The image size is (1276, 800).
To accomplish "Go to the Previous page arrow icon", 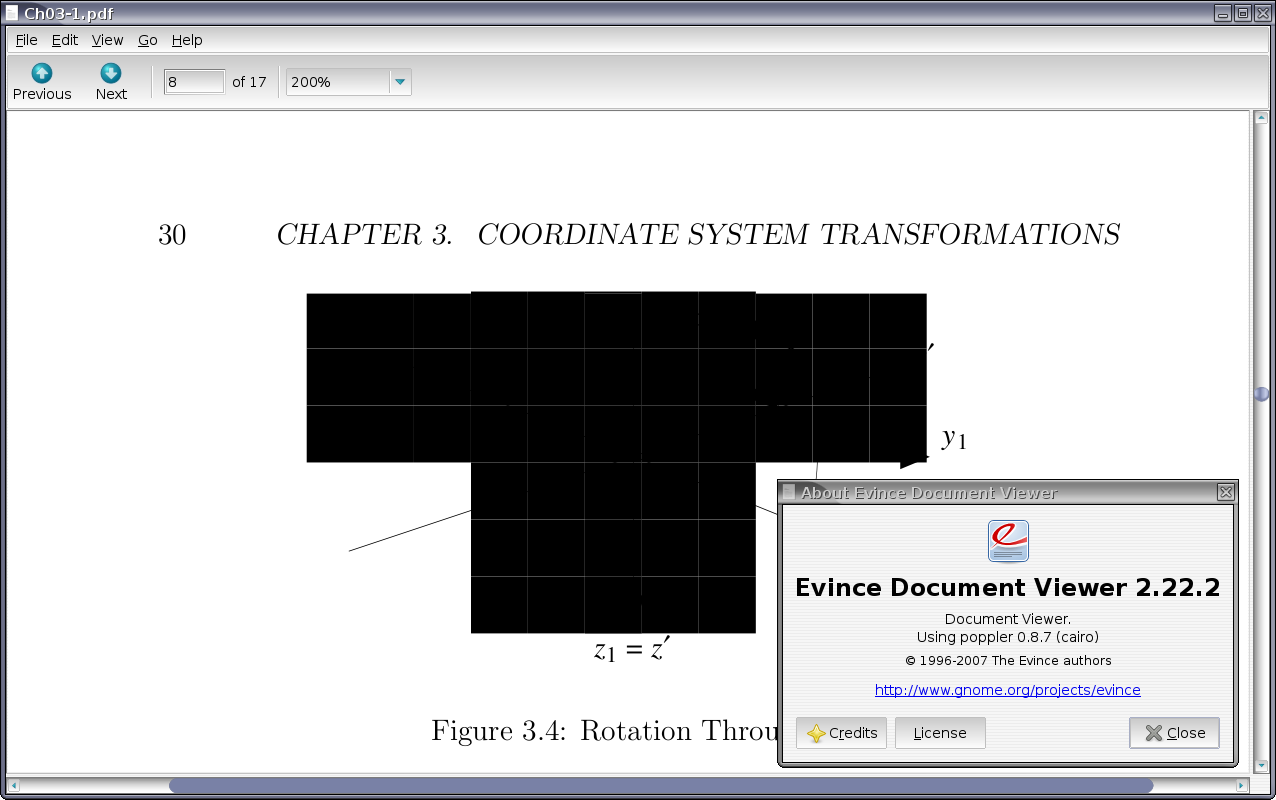I will pos(42,73).
